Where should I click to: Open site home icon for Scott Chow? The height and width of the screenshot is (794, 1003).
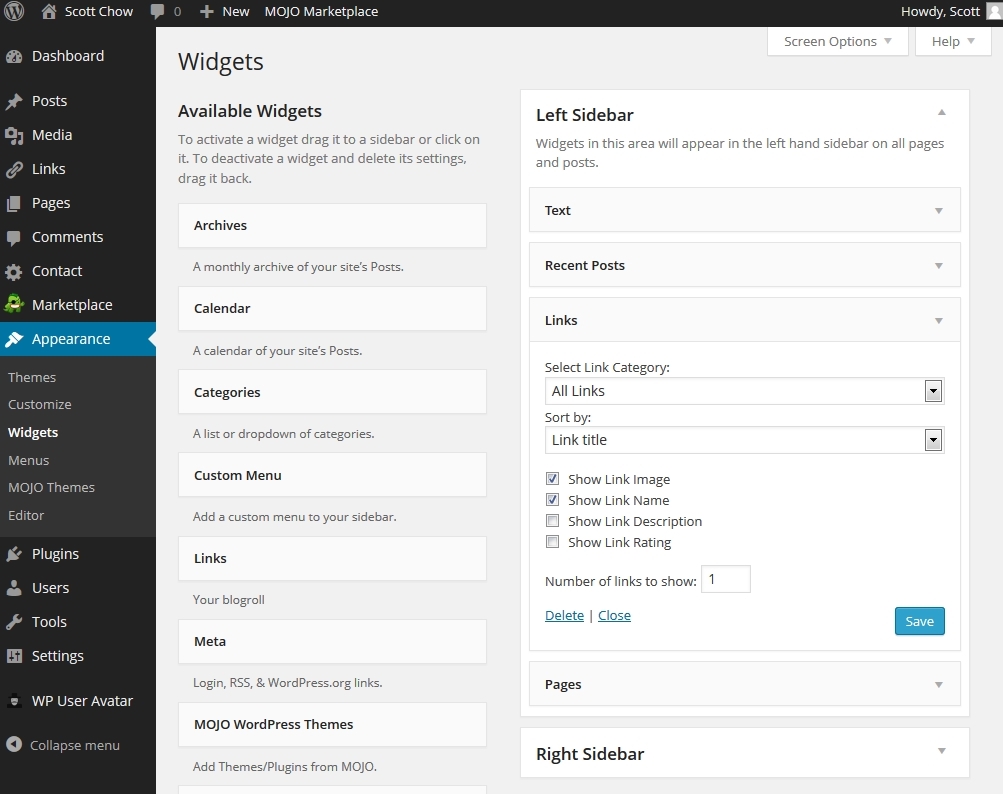[49, 12]
